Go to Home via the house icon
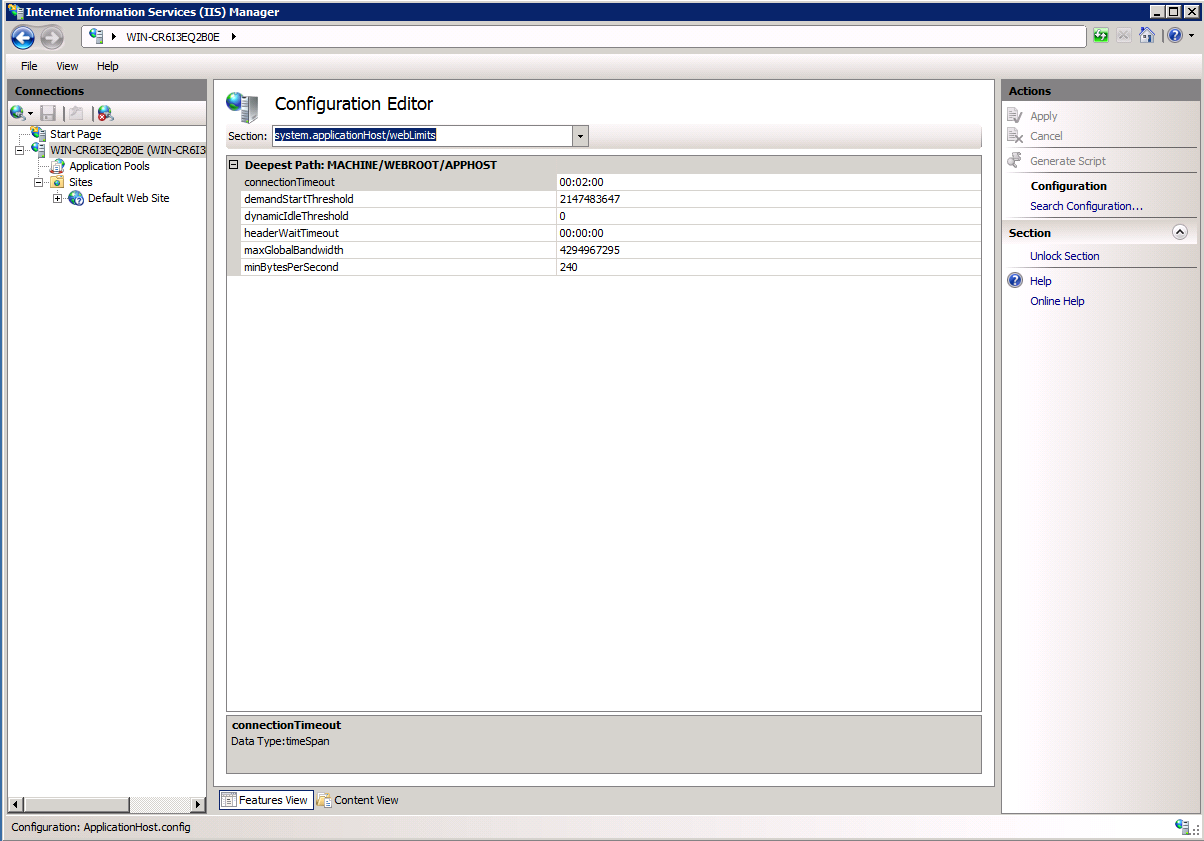 point(1147,36)
